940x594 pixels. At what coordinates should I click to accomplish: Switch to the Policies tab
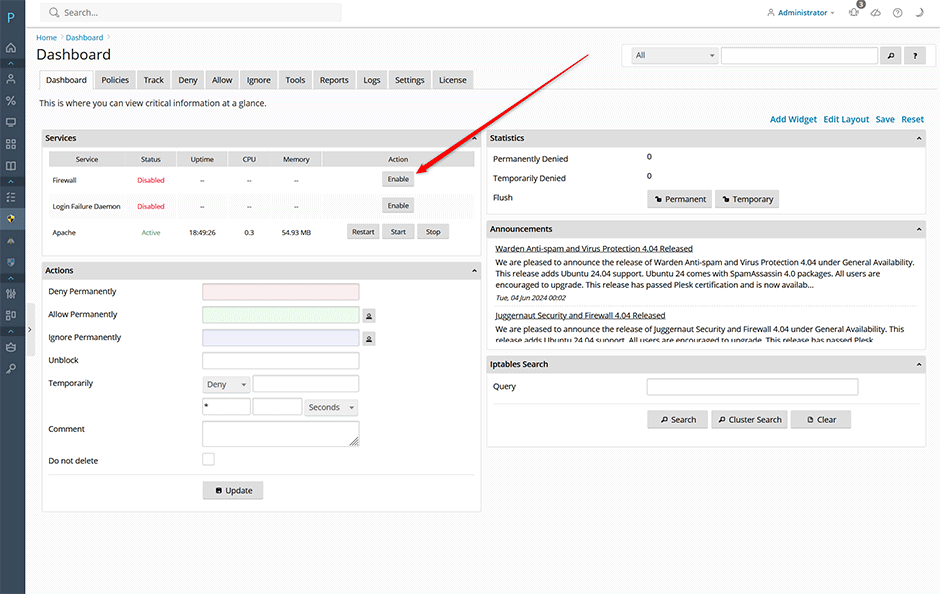115,80
